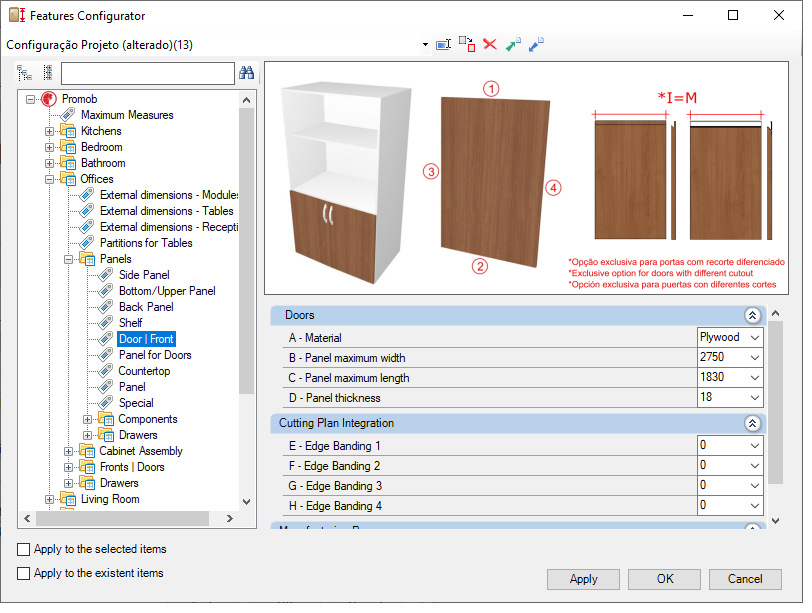
Task: Open the Panel maximum length dropdown
Action: (x=755, y=378)
